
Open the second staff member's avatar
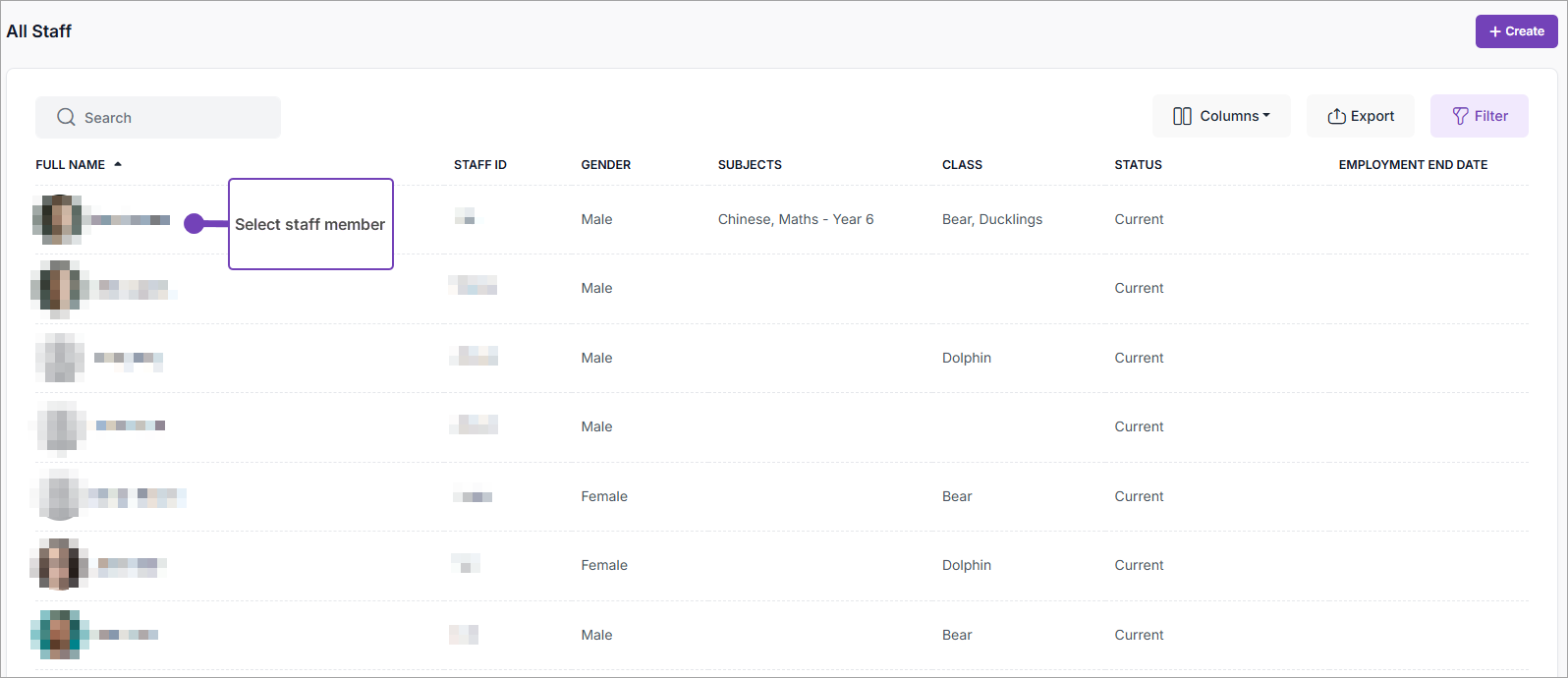[x=60, y=288]
